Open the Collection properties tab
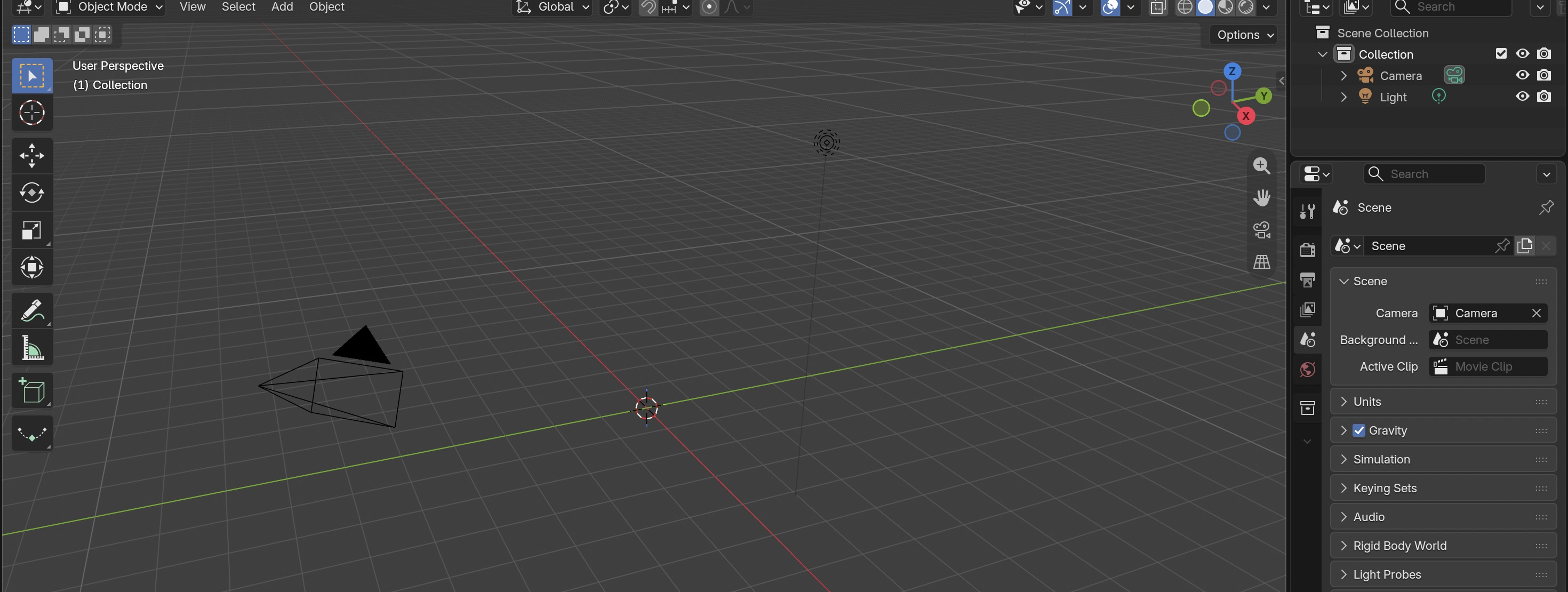 1308,407
